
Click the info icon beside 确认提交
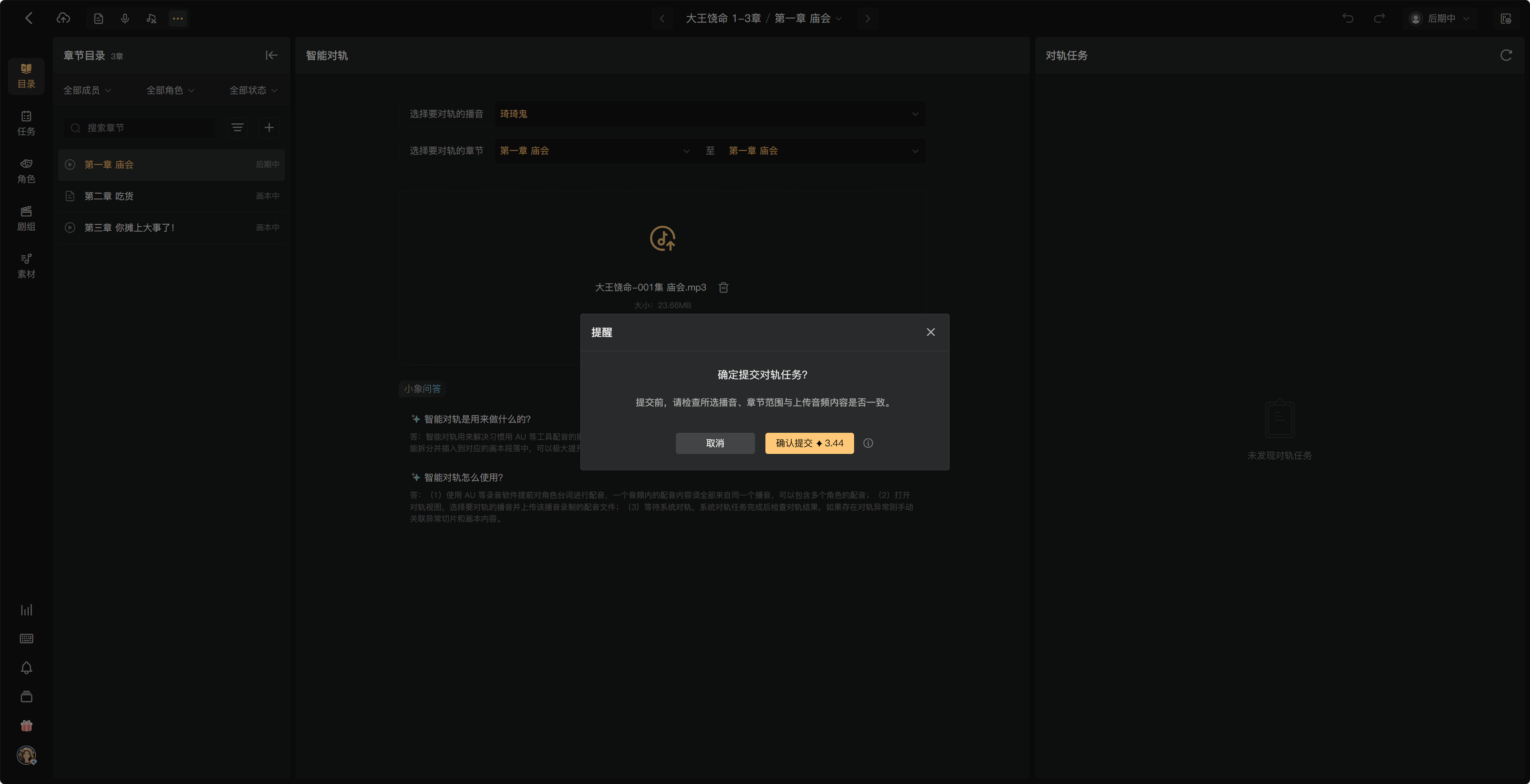point(868,443)
